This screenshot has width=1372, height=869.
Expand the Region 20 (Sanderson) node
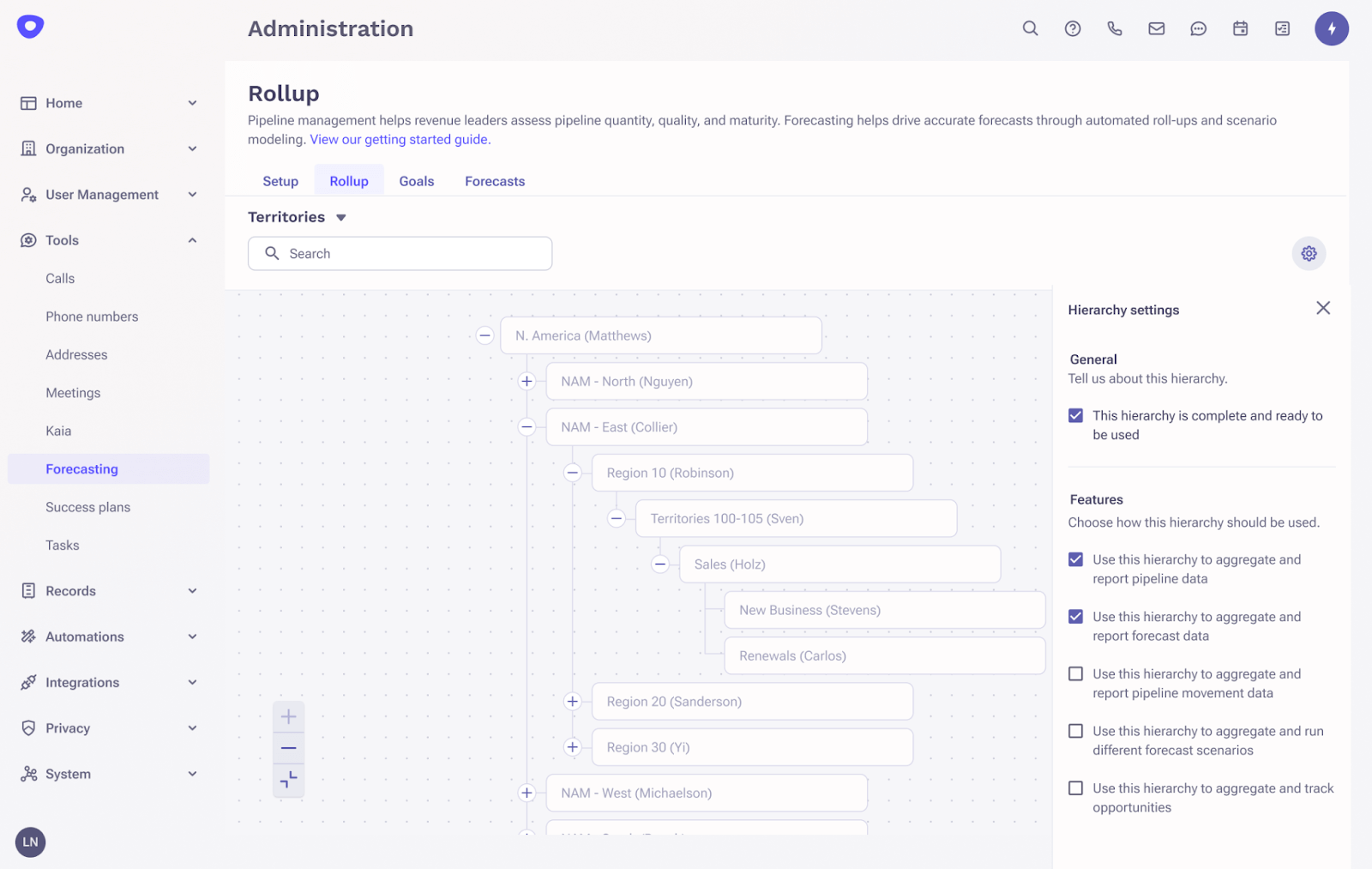pyautogui.click(x=573, y=701)
